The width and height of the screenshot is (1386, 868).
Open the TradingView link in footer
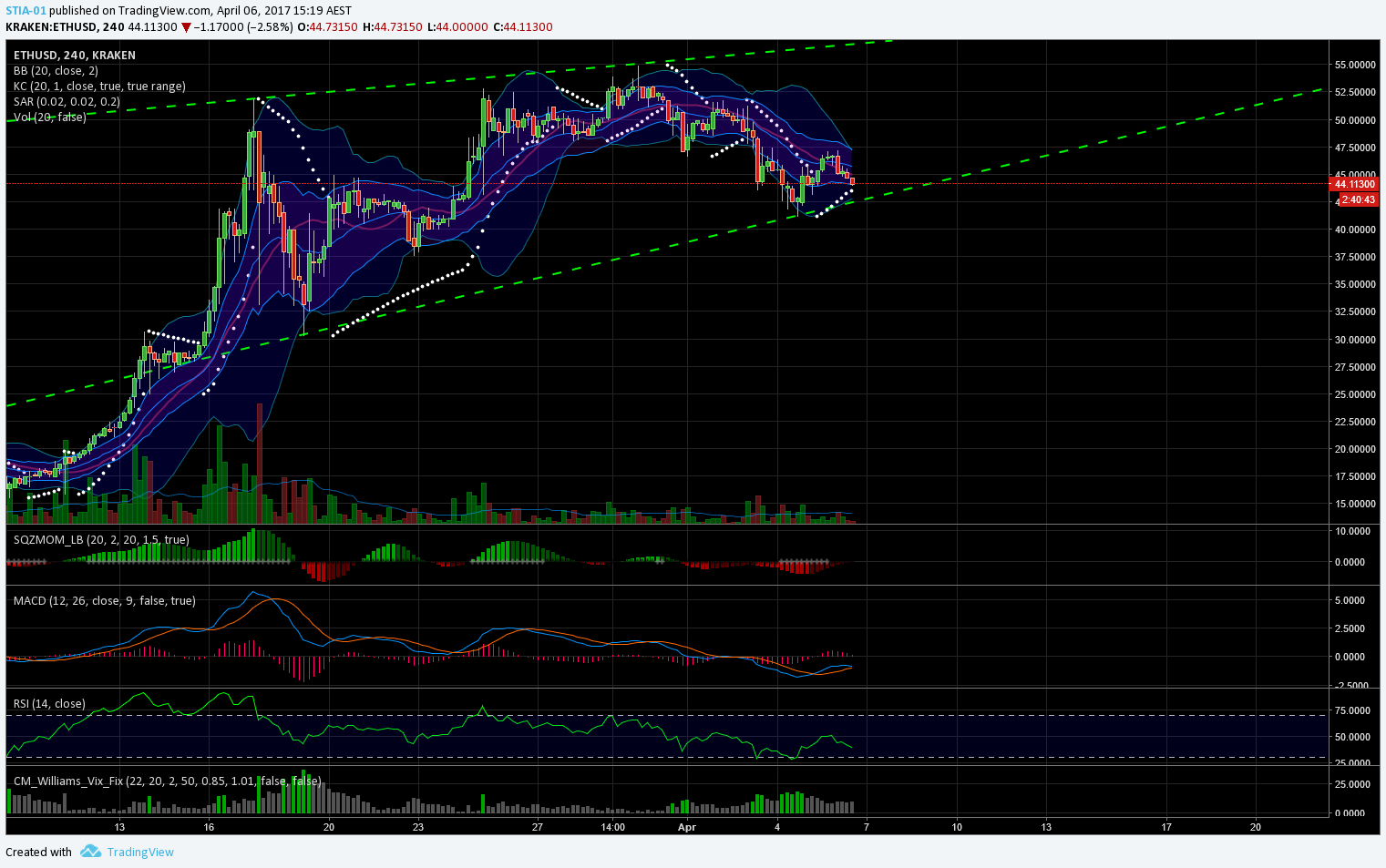(140, 853)
